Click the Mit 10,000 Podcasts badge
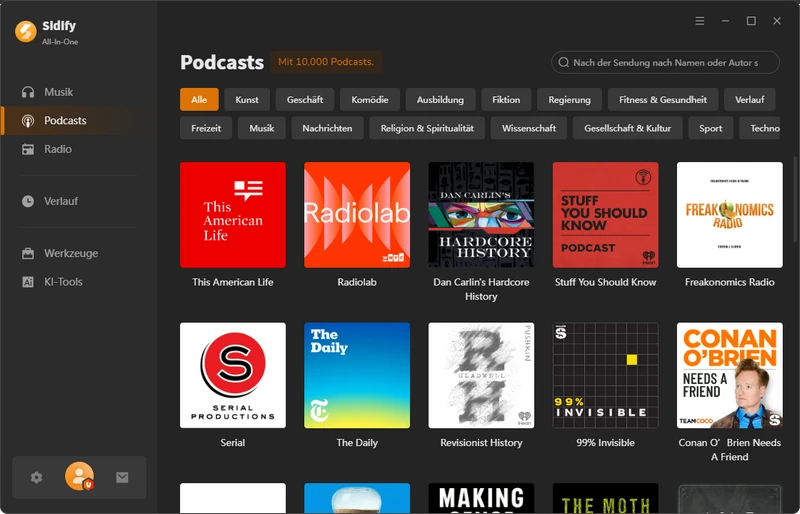 click(326, 62)
